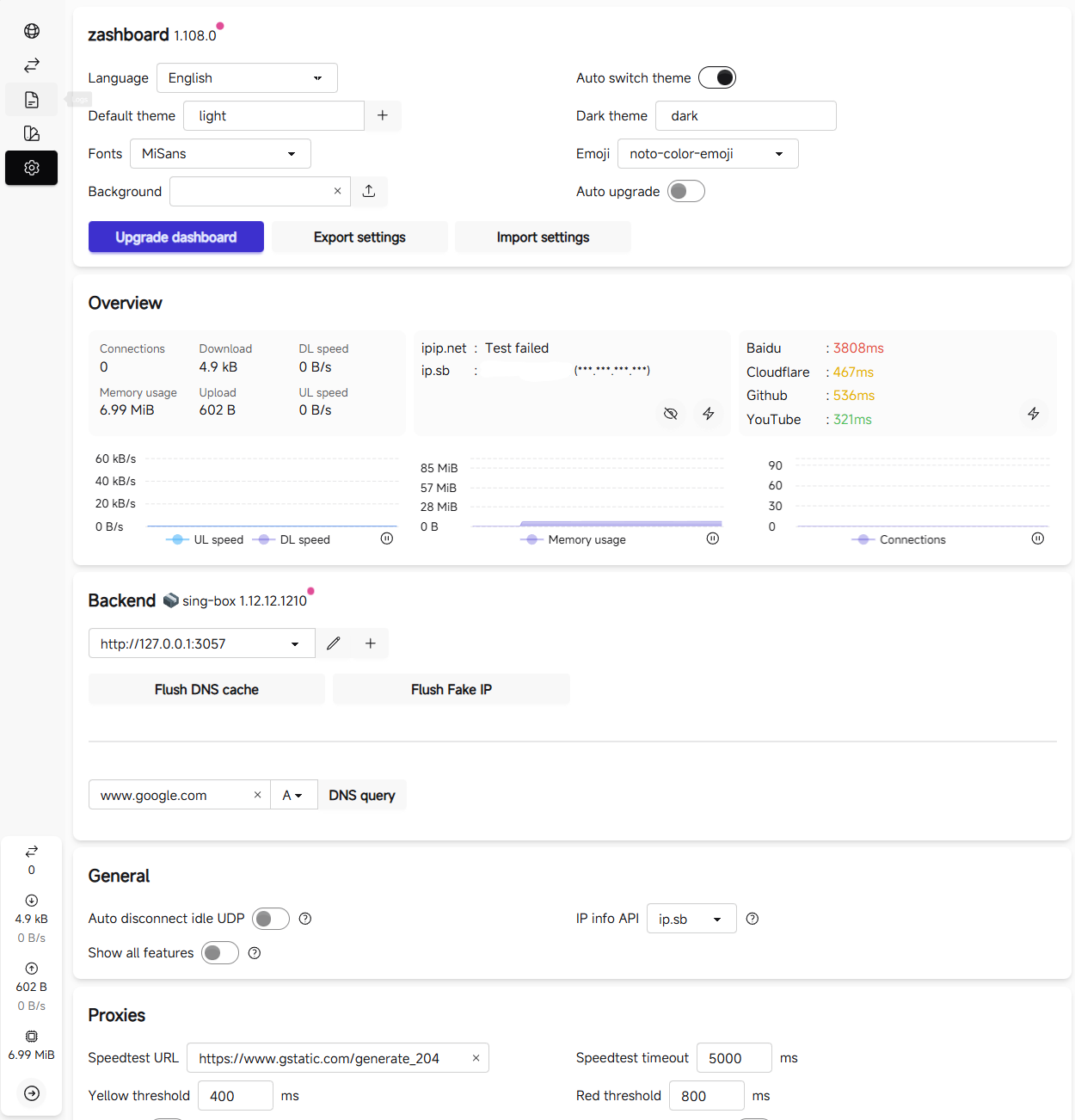This screenshot has width=1075, height=1120.
Task: Open the IP info API dropdown
Action: point(691,919)
